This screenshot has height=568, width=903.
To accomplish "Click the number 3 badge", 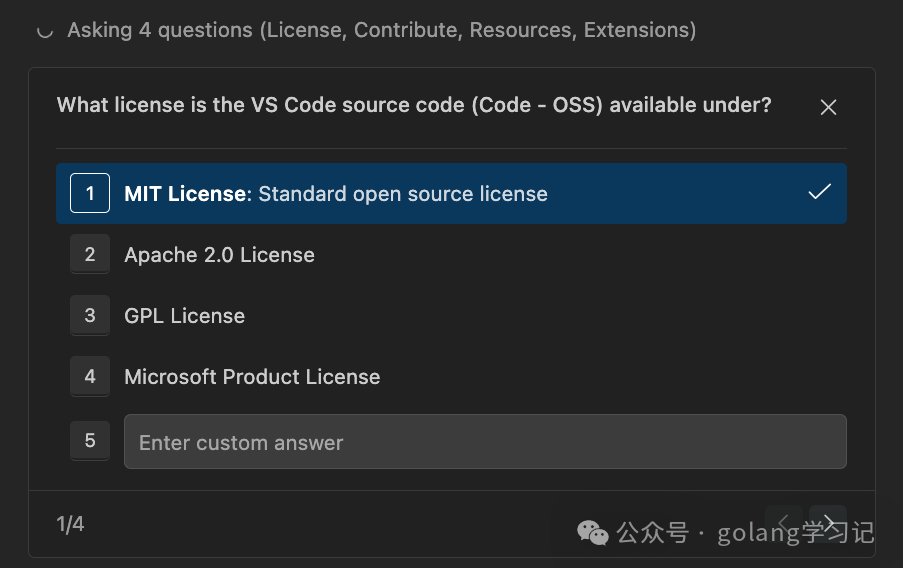I will coord(90,316).
